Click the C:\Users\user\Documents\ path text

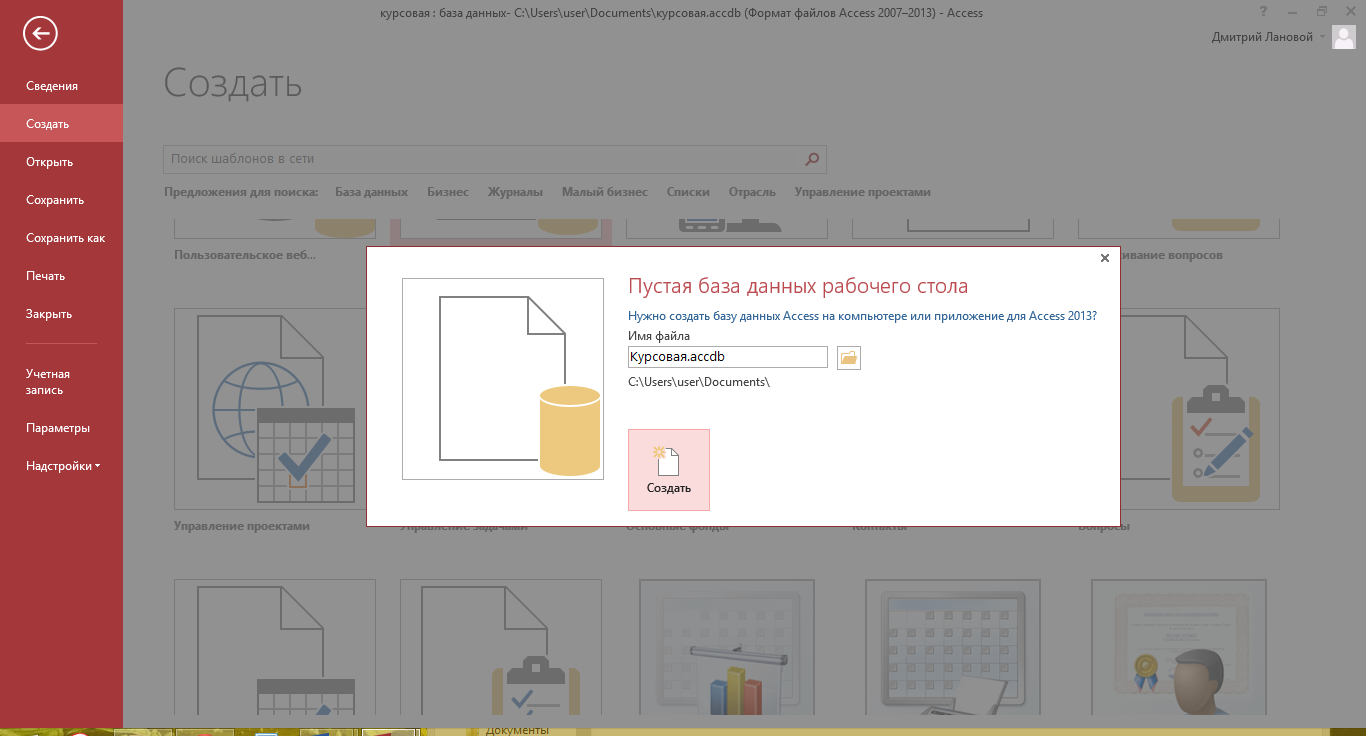(x=699, y=382)
